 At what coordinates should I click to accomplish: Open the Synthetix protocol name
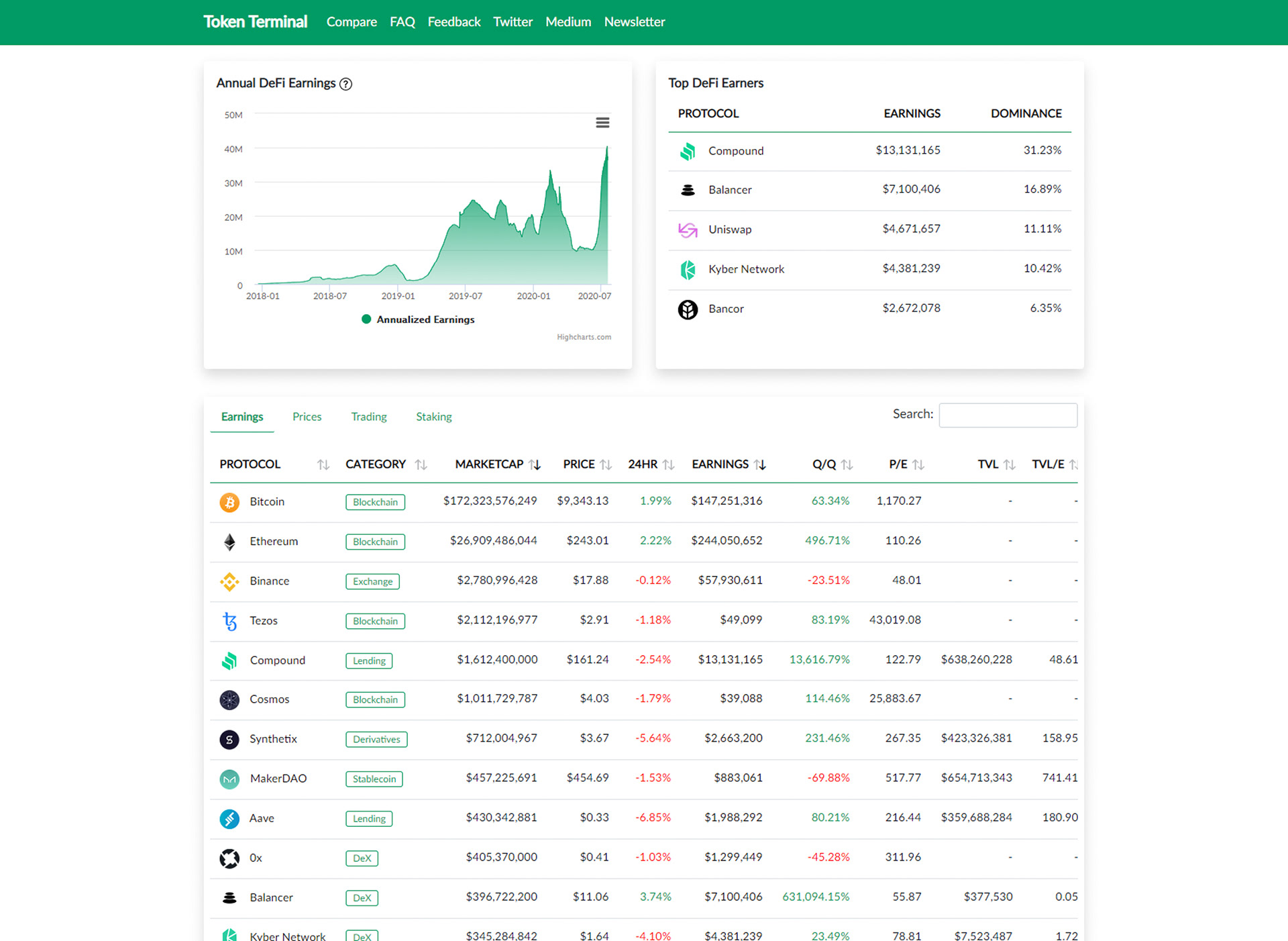(273, 739)
